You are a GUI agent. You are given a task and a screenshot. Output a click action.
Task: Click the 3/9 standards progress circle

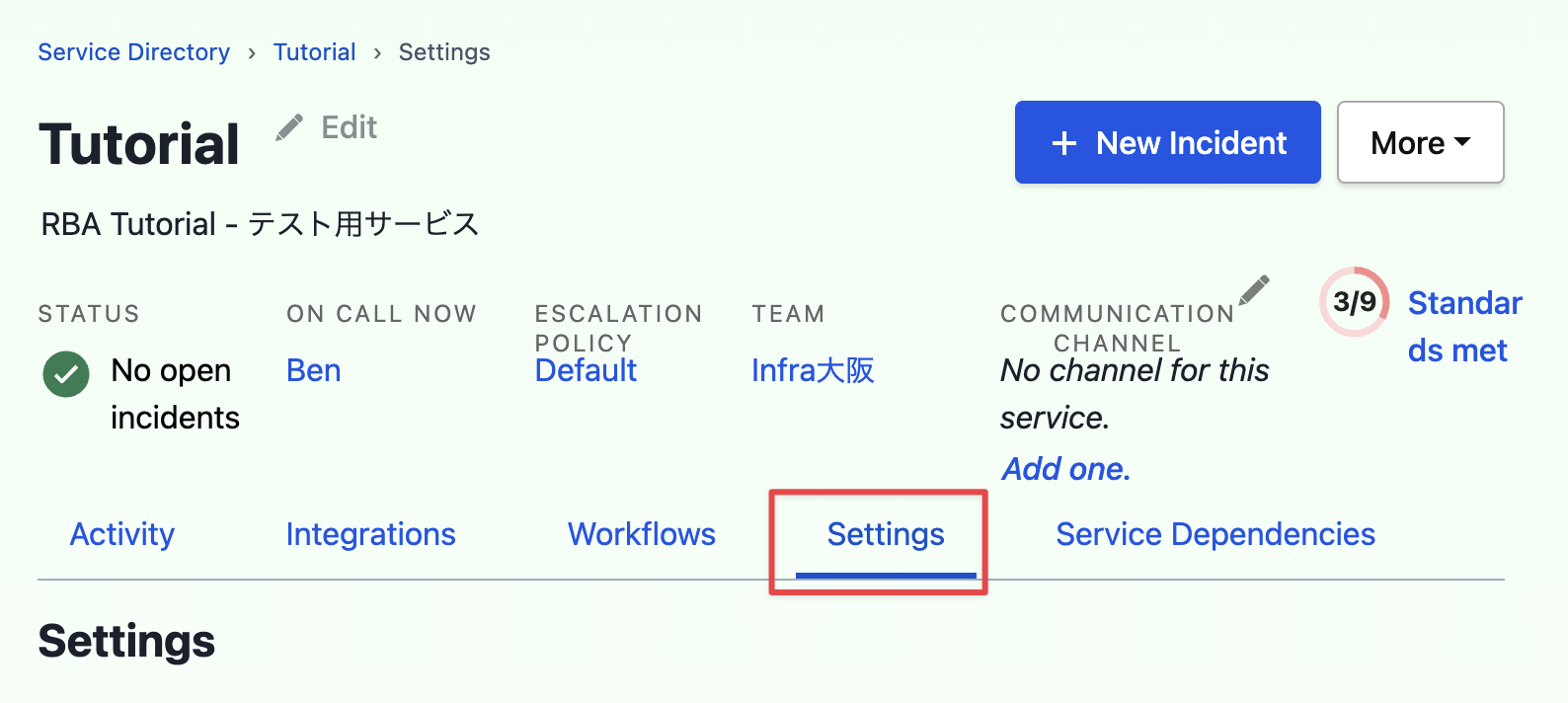click(x=1355, y=301)
